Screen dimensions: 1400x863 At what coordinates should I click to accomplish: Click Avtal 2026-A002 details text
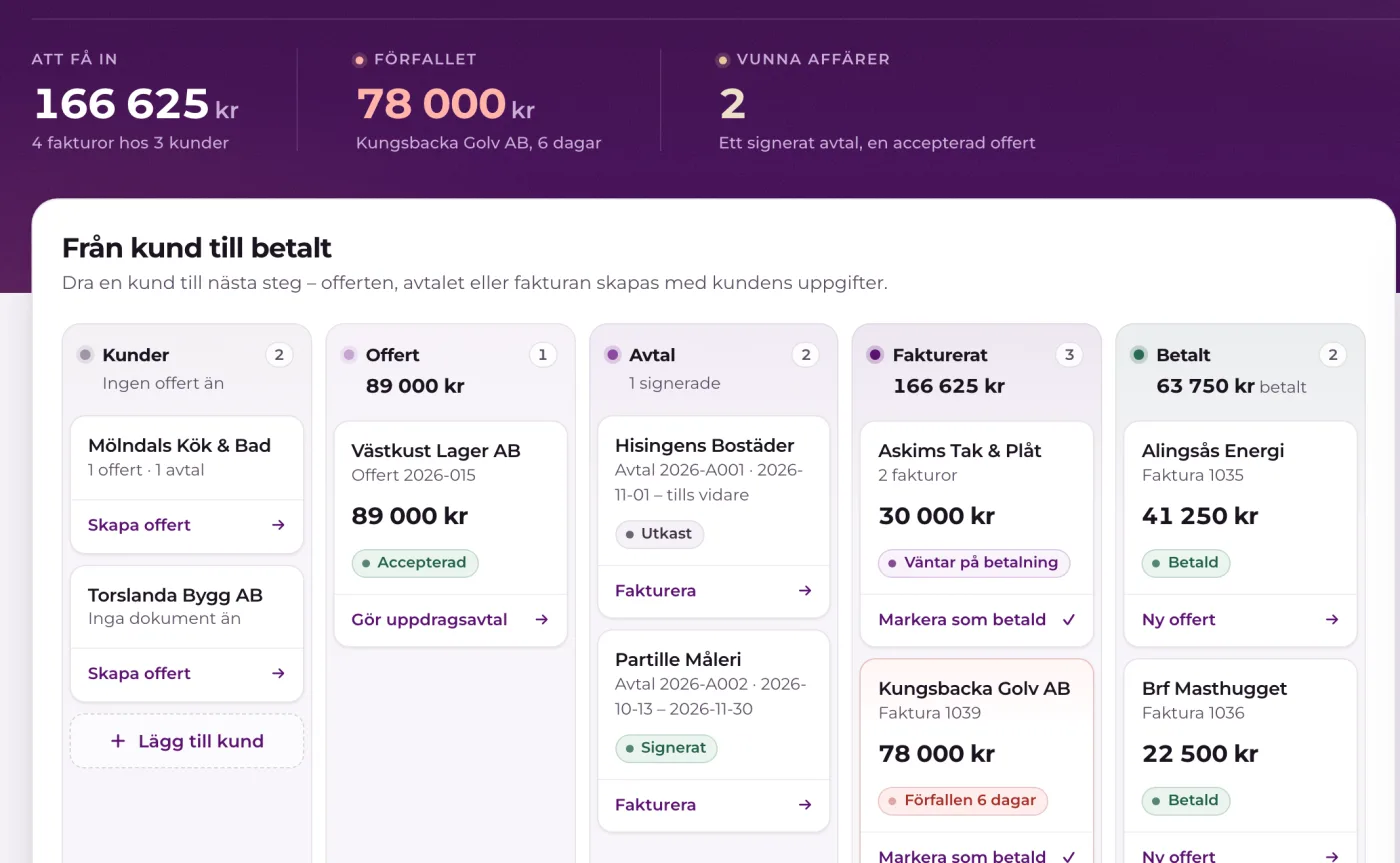(710, 697)
